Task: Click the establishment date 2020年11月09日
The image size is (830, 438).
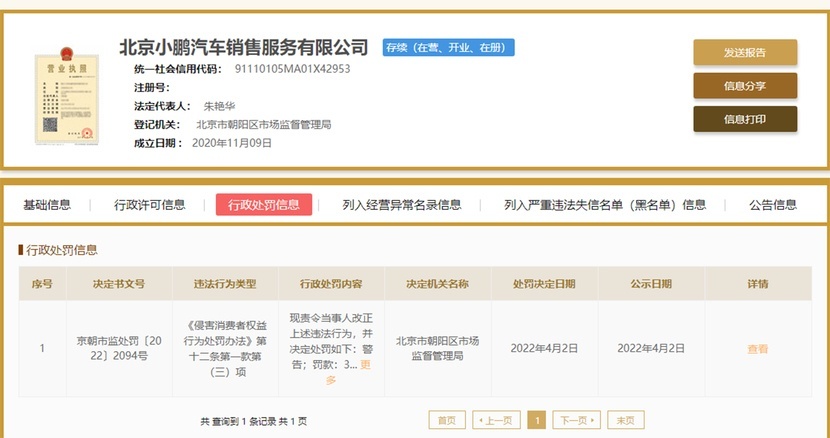Action: coord(232,143)
